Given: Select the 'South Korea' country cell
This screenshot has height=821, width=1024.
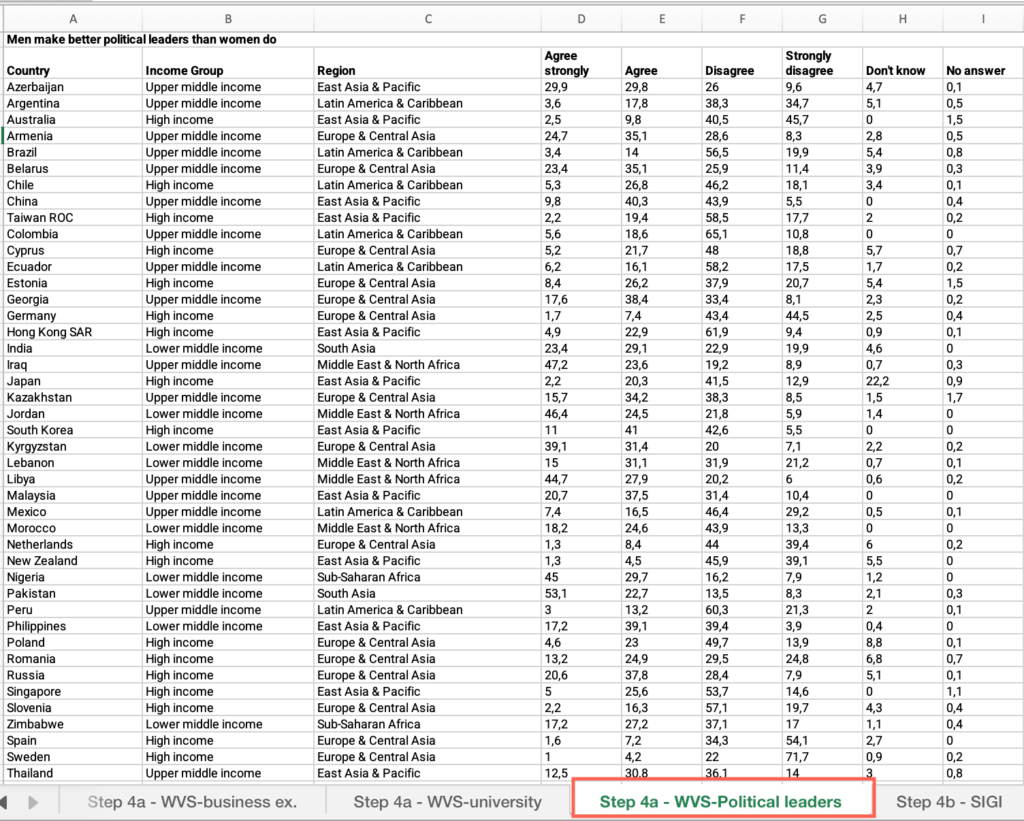Looking at the screenshot, I should (73, 430).
